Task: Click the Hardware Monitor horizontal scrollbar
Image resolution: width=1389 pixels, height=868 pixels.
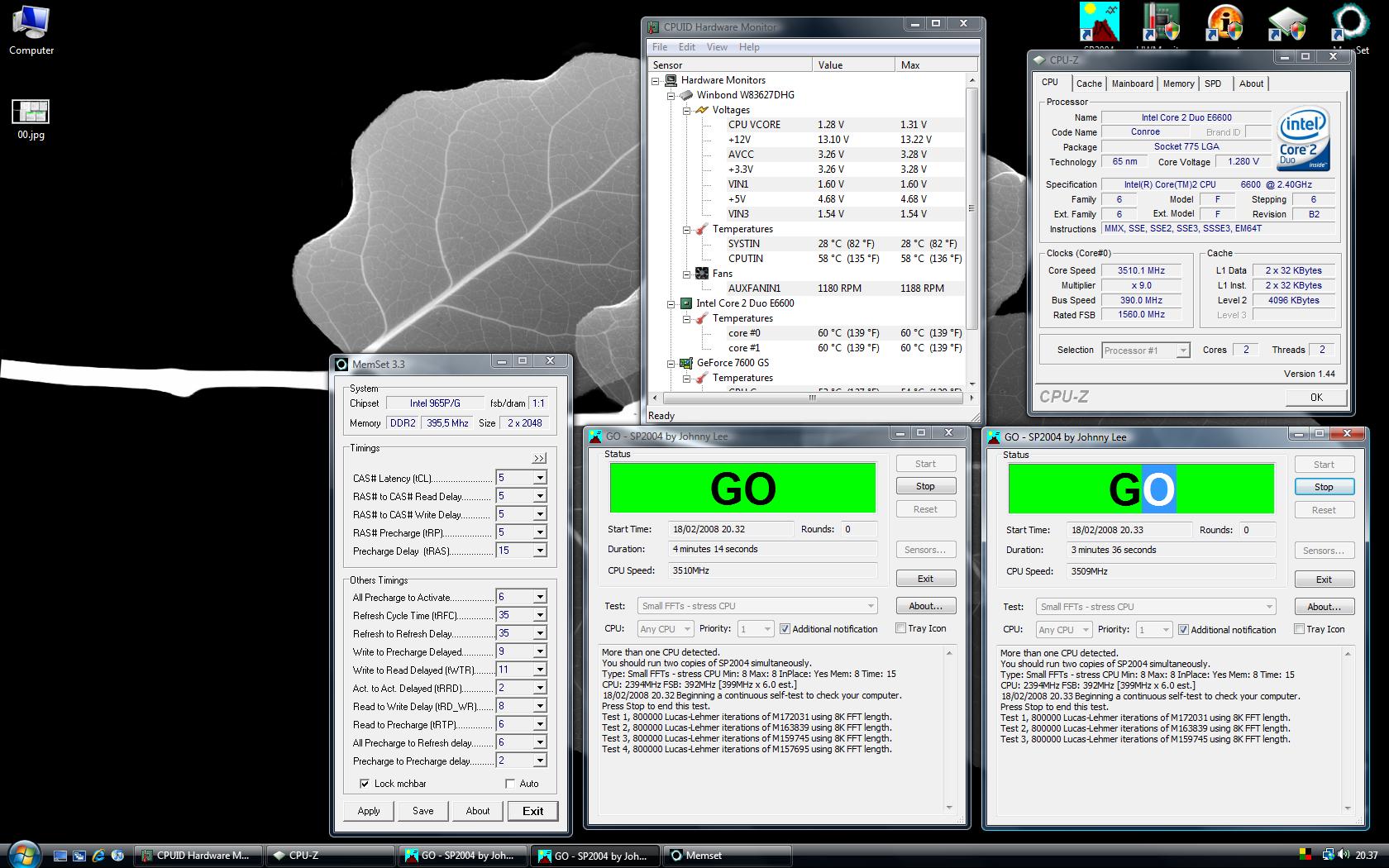Action: click(x=812, y=398)
